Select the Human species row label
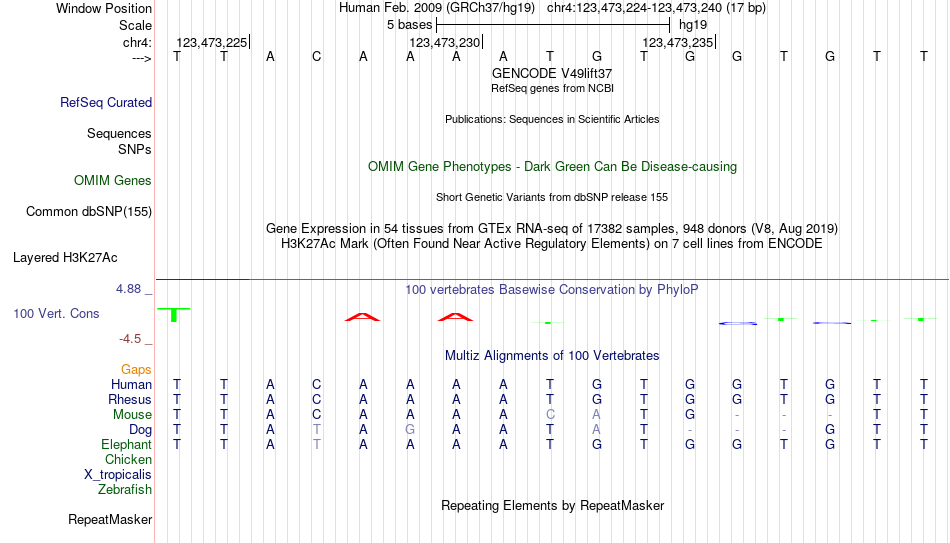This screenshot has width=950, height=543. tap(131, 385)
